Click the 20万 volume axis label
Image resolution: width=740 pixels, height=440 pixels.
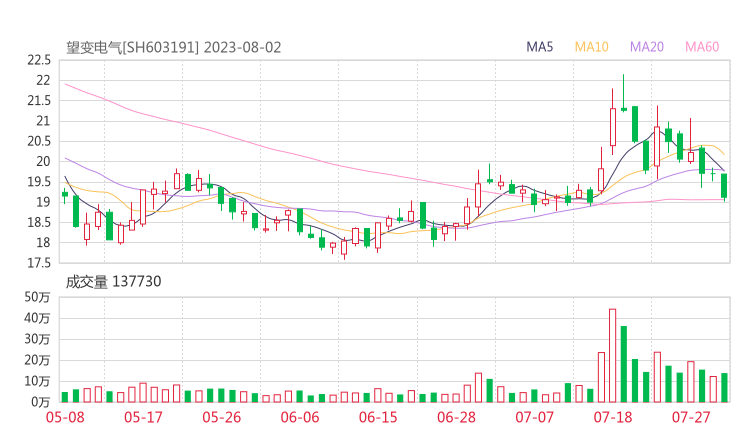[x=37, y=360]
